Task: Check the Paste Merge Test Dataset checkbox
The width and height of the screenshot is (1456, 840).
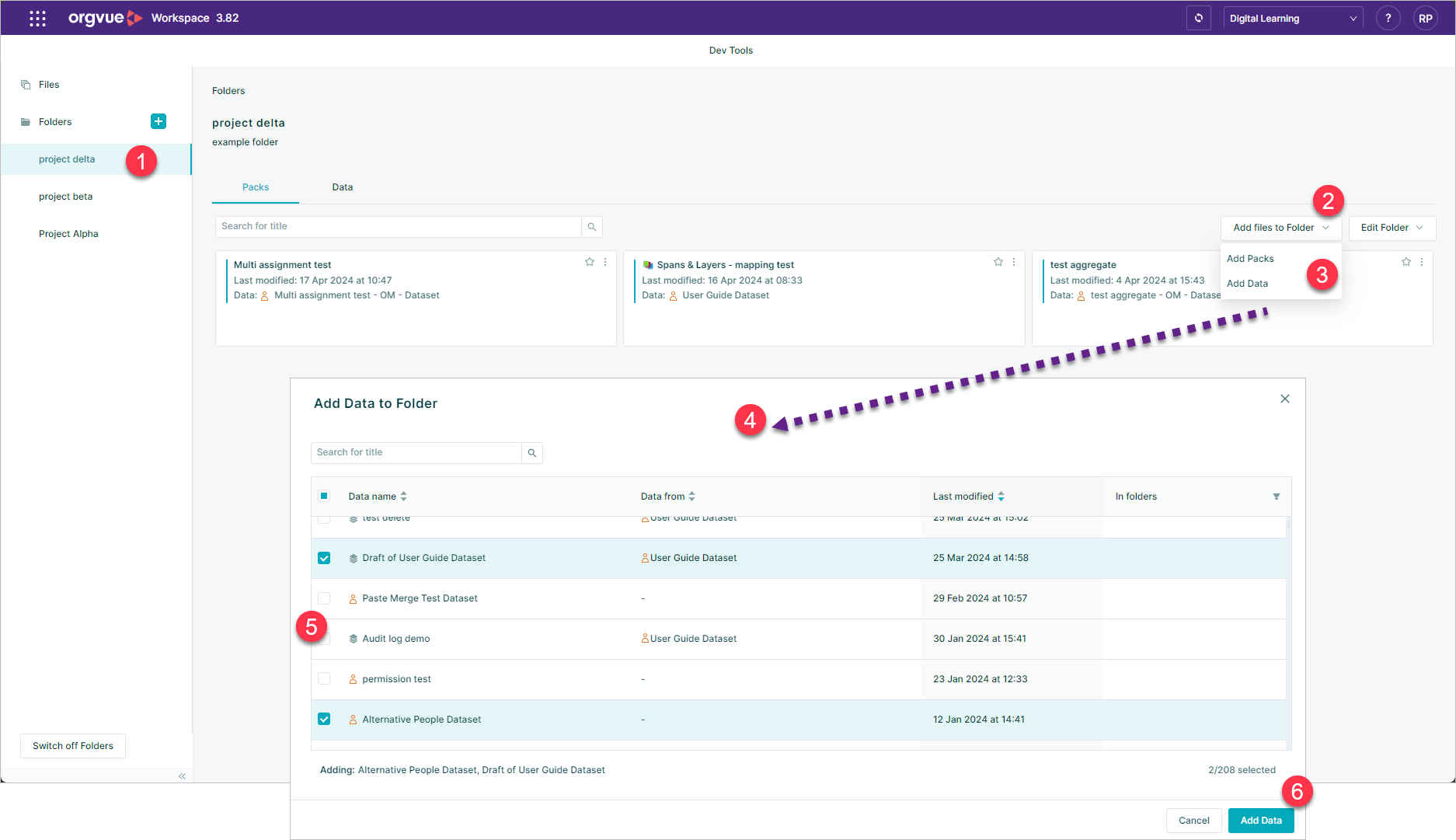Action: [x=324, y=598]
